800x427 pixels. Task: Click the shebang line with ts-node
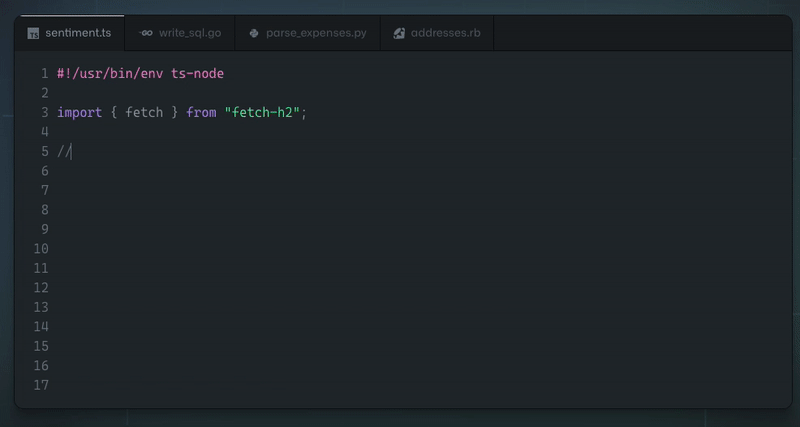pyautogui.click(x=140, y=73)
